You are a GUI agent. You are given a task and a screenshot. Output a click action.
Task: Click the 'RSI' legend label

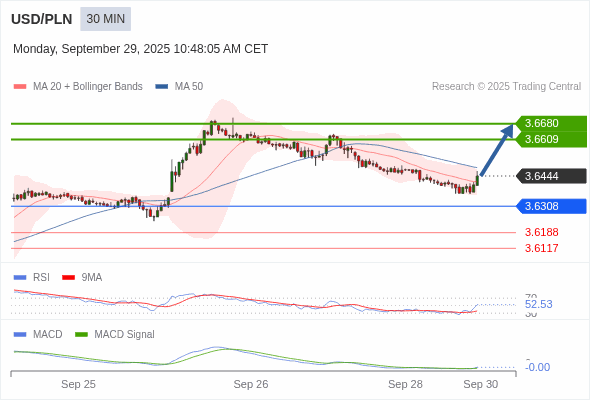coord(41,278)
